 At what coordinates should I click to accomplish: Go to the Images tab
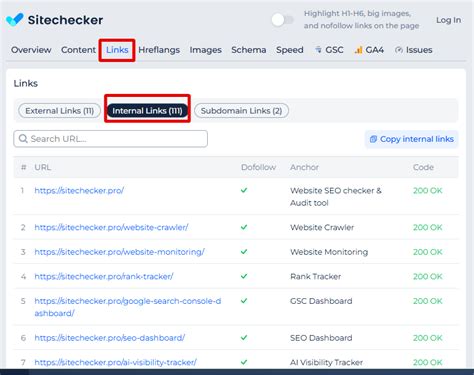pyautogui.click(x=205, y=50)
